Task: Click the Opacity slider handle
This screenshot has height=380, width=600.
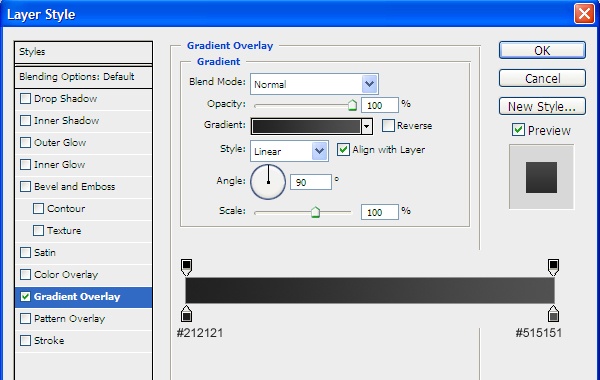Action: pos(352,105)
